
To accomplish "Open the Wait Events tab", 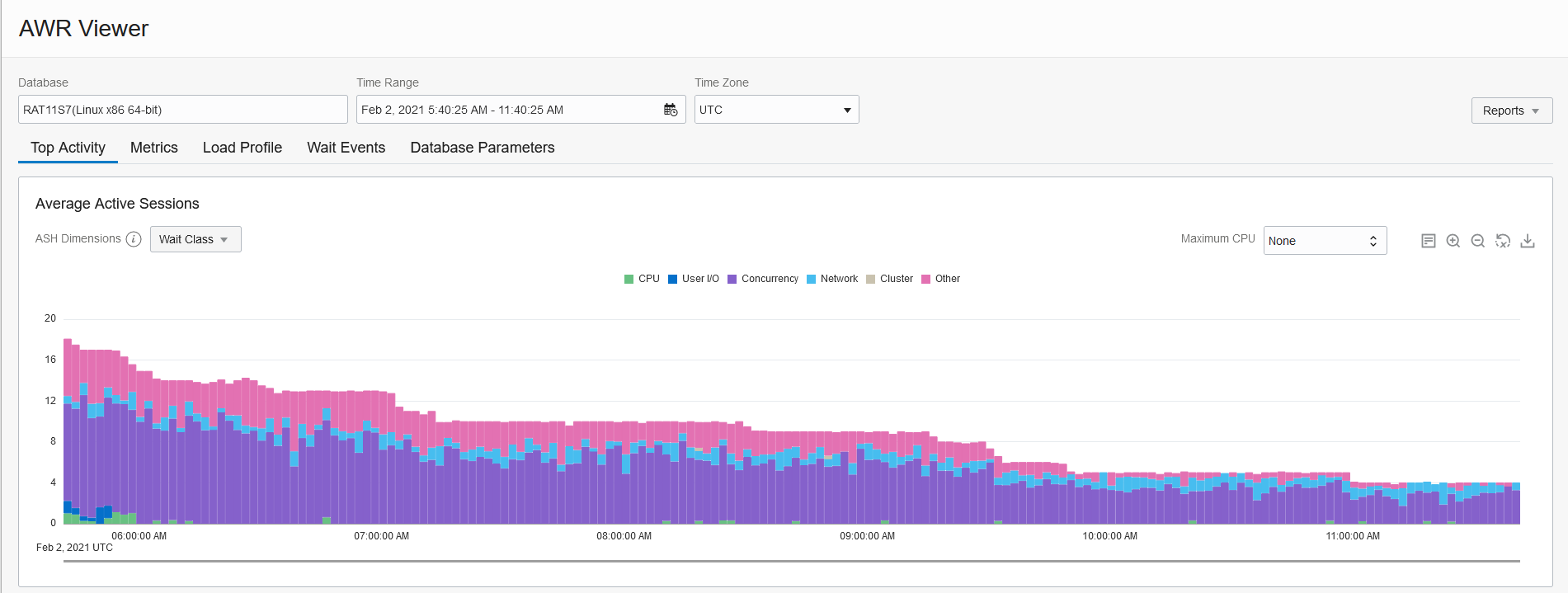I will pyautogui.click(x=346, y=148).
